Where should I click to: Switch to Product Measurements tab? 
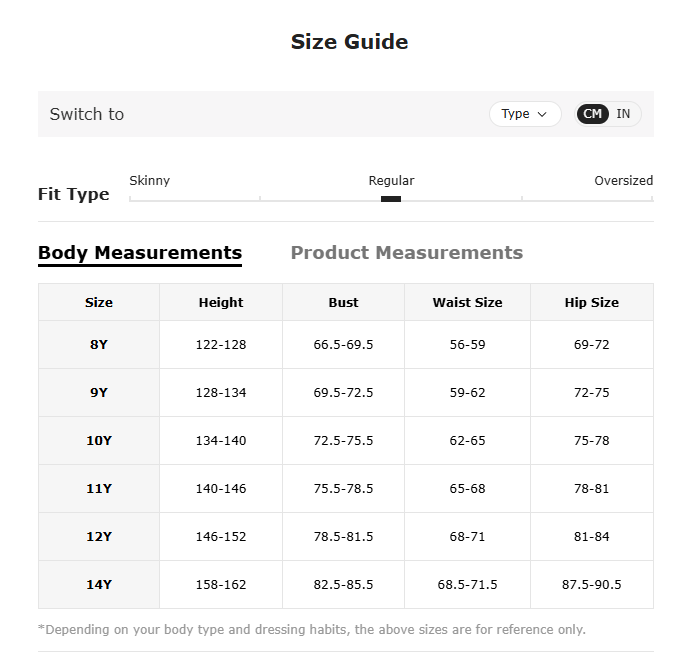(x=407, y=253)
